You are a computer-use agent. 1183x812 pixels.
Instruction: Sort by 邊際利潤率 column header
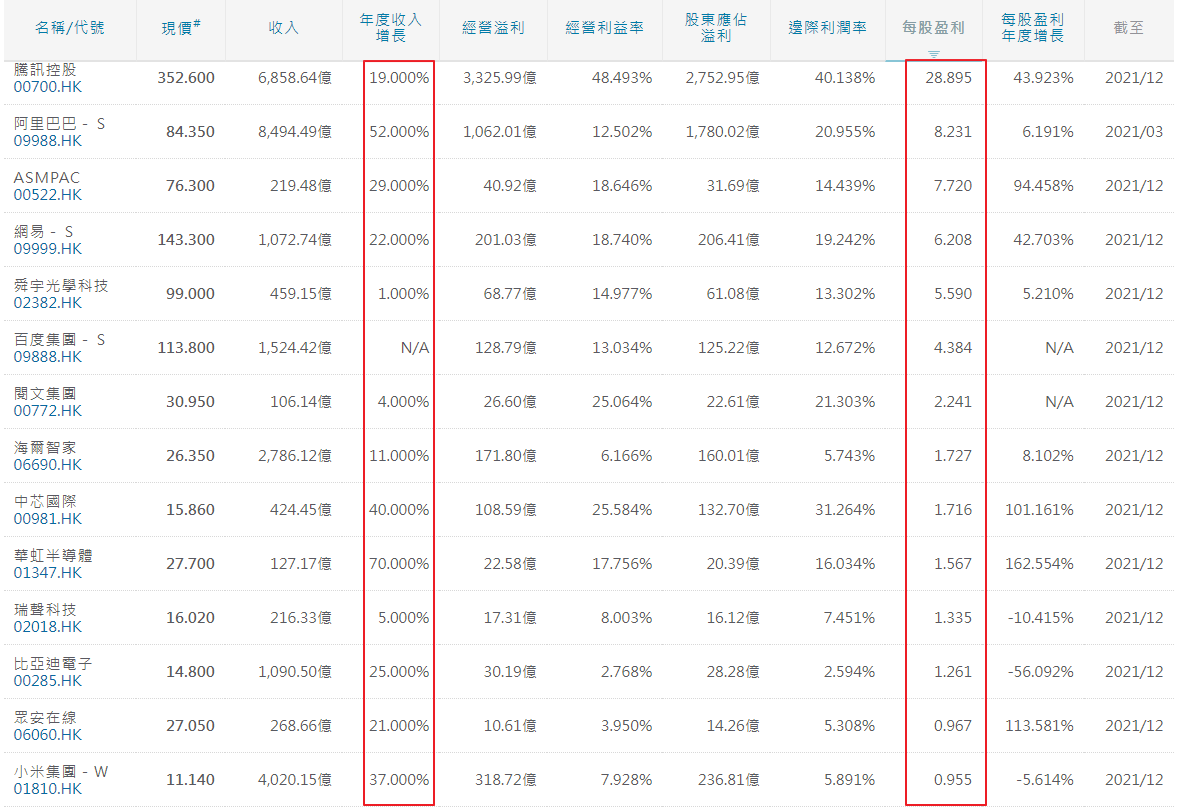point(827,28)
